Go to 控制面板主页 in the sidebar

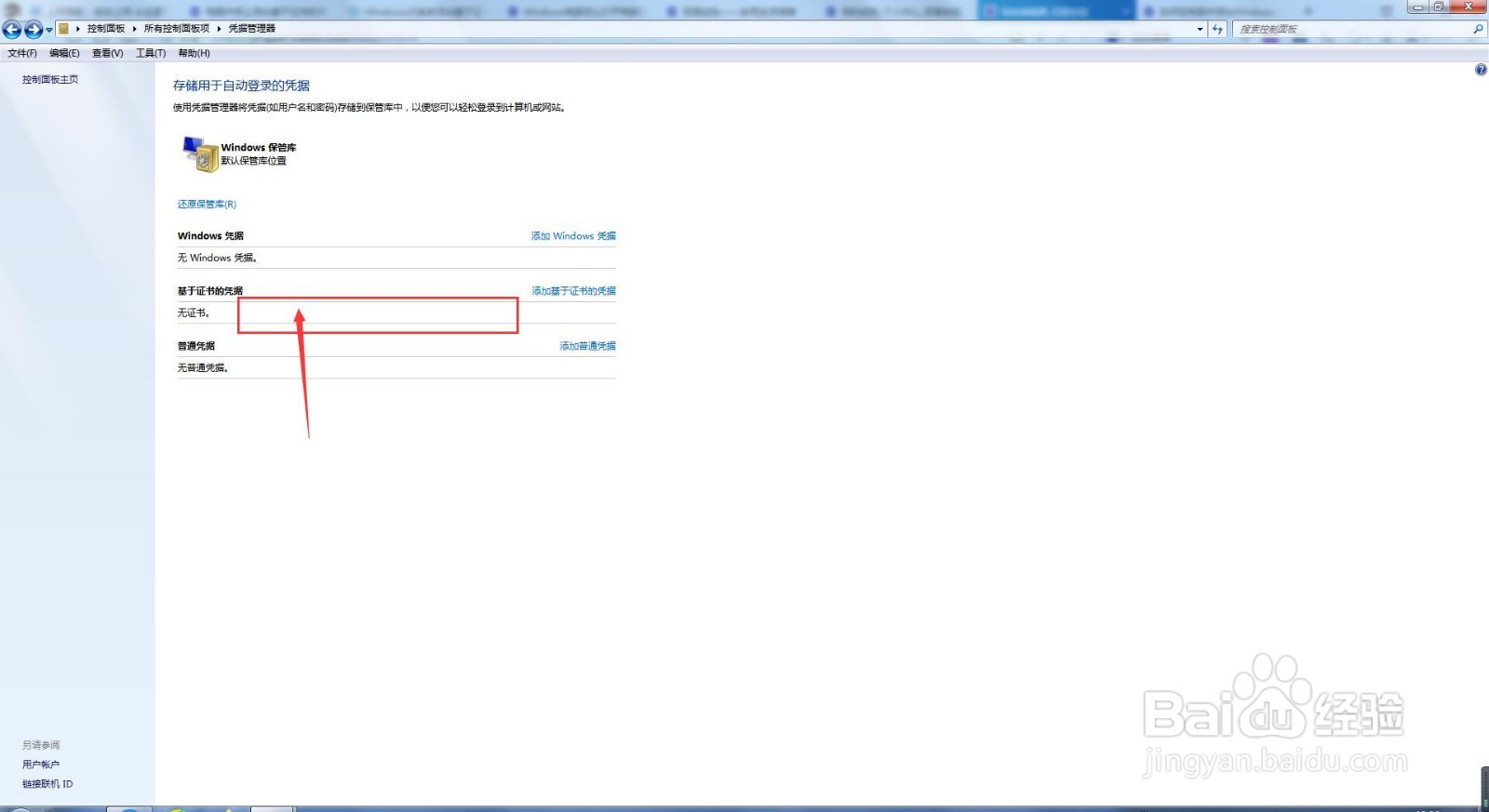(x=50, y=79)
